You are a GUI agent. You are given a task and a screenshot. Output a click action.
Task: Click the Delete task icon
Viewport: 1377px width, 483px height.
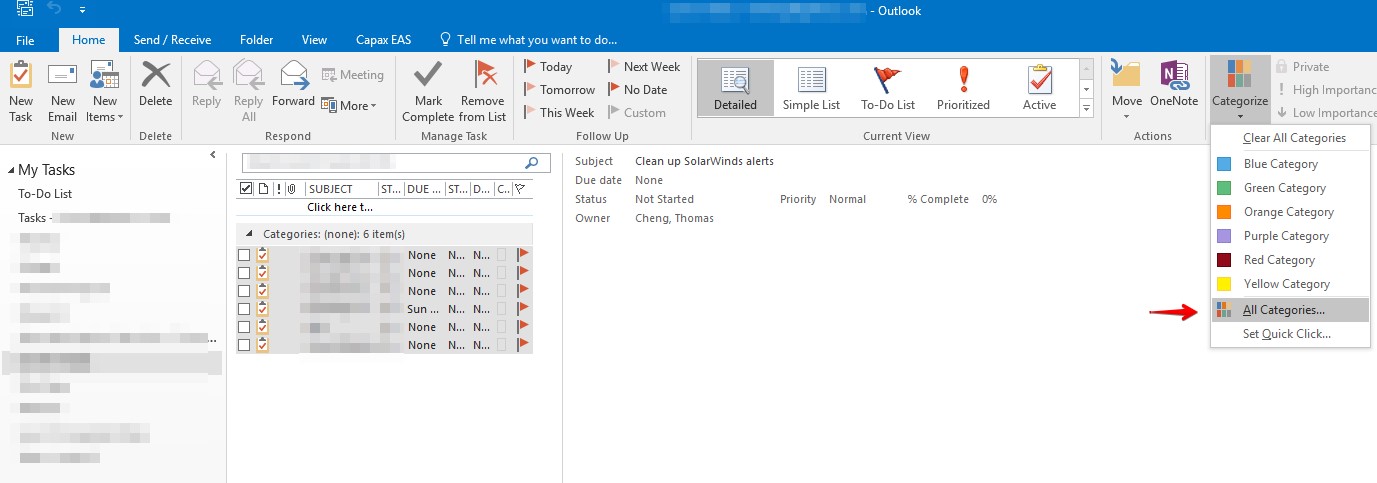click(x=155, y=78)
